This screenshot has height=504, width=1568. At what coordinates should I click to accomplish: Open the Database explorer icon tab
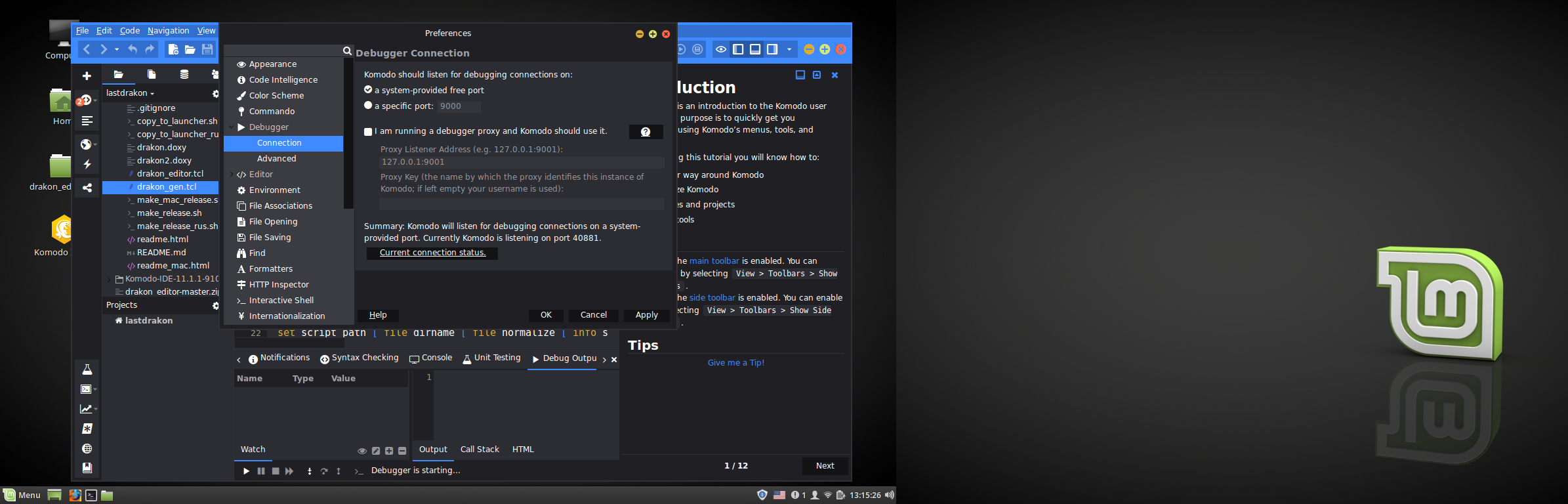click(184, 74)
